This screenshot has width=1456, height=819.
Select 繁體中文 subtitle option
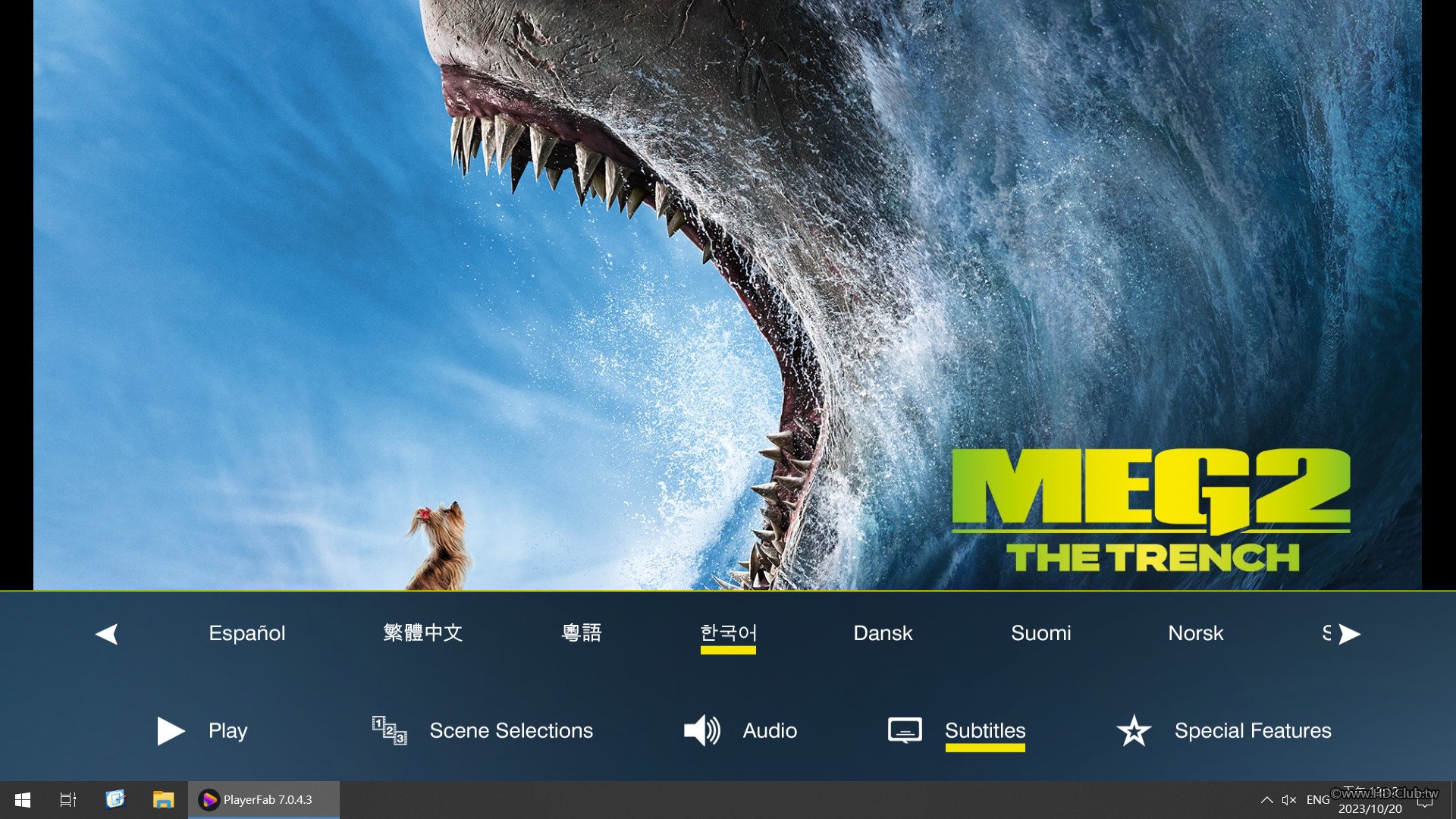[422, 633]
